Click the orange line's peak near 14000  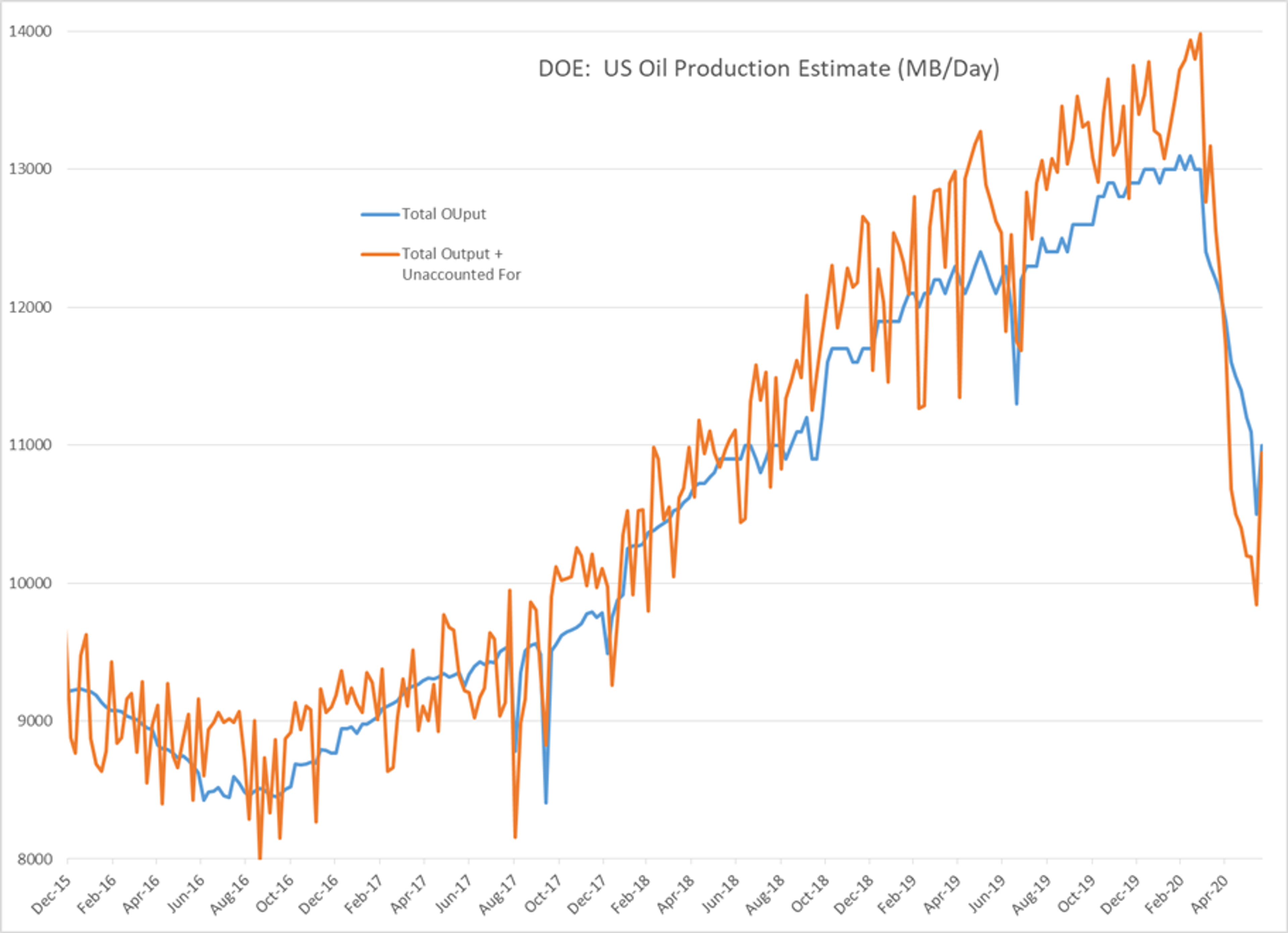1200,34
